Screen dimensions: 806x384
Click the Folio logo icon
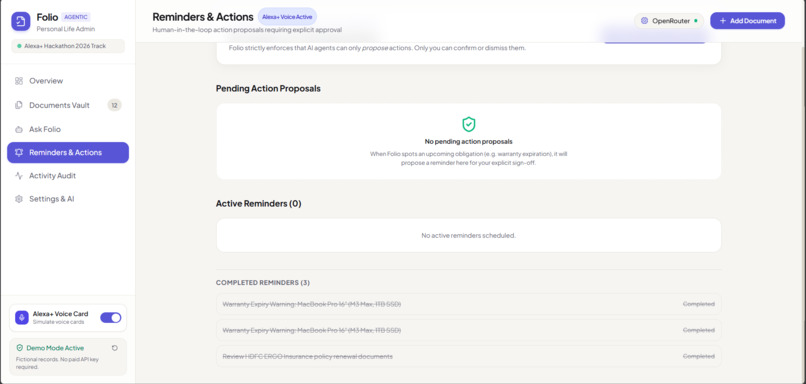pyautogui.click(x=21, y=22)
